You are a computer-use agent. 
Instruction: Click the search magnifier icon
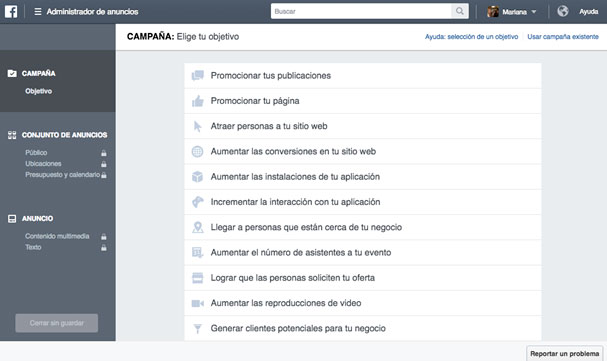point(460,11)
